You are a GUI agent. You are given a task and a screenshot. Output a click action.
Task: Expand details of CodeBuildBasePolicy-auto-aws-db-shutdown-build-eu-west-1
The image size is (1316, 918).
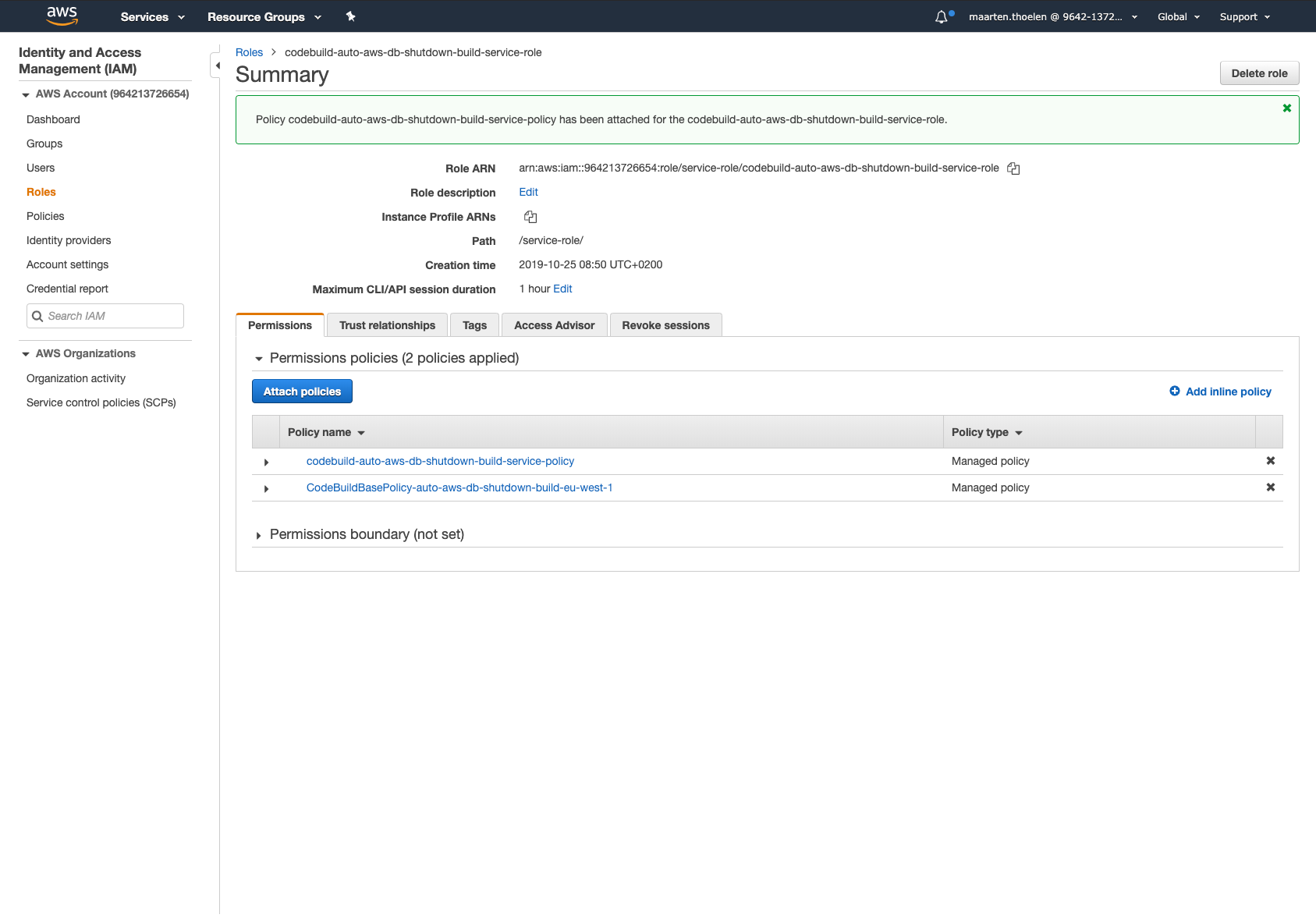point(266,487)
